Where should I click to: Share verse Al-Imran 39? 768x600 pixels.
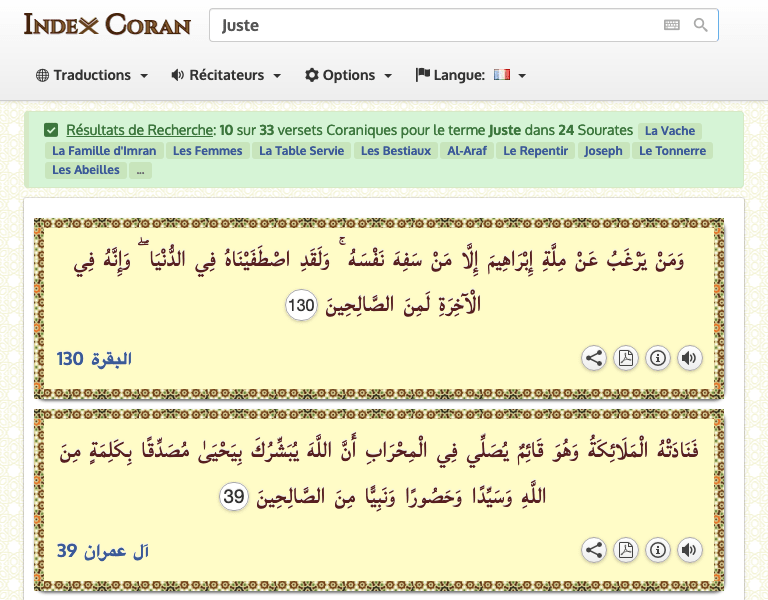(x=594, y=549)
